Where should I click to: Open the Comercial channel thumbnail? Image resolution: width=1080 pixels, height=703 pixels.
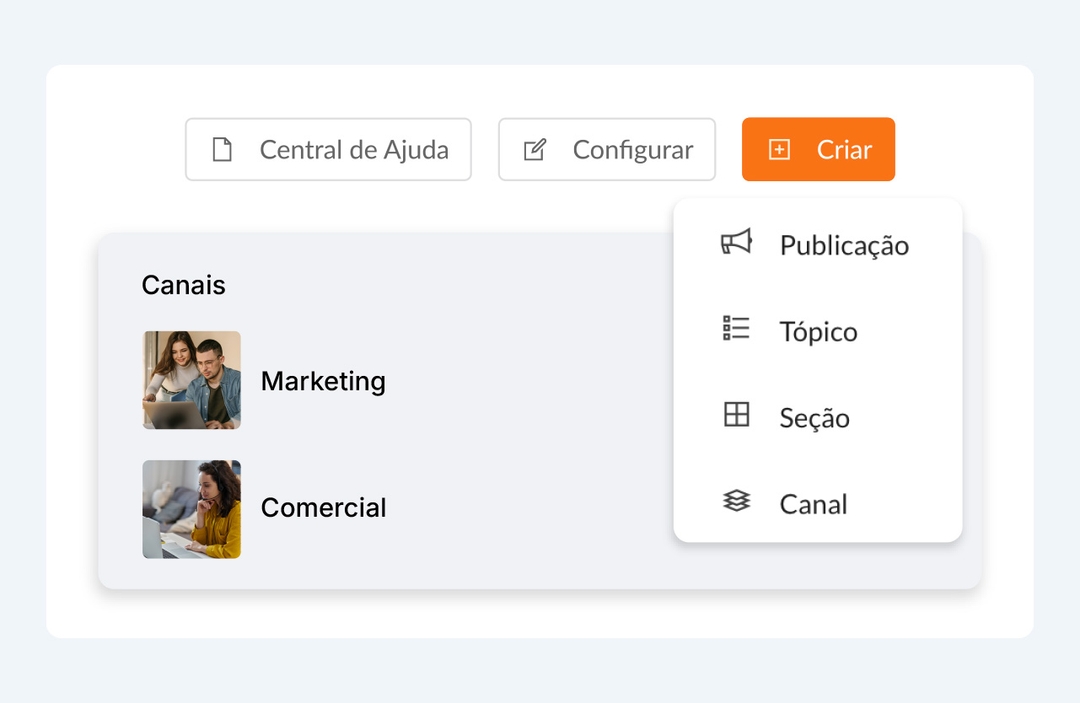pos(191,510)
